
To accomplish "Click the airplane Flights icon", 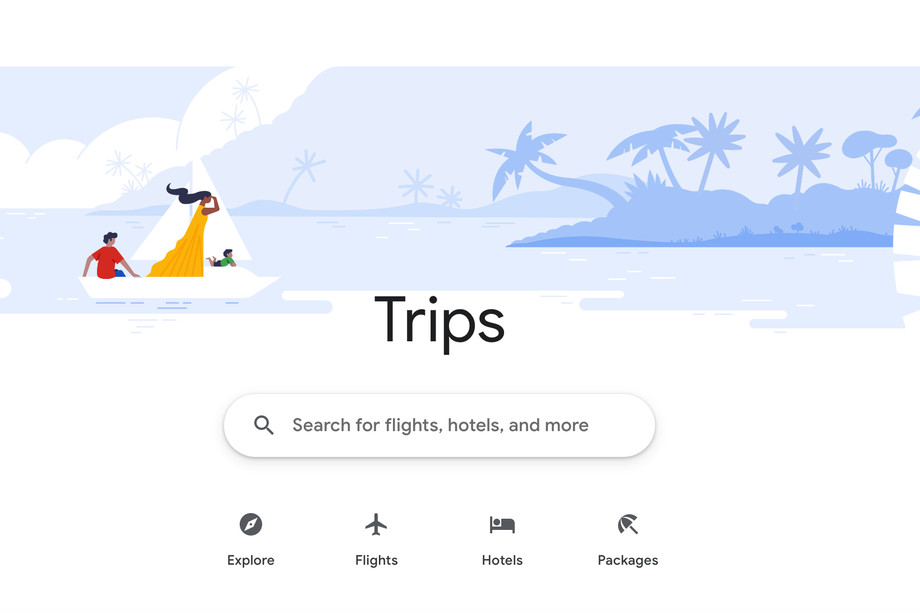I will click(x=376, y=524).
